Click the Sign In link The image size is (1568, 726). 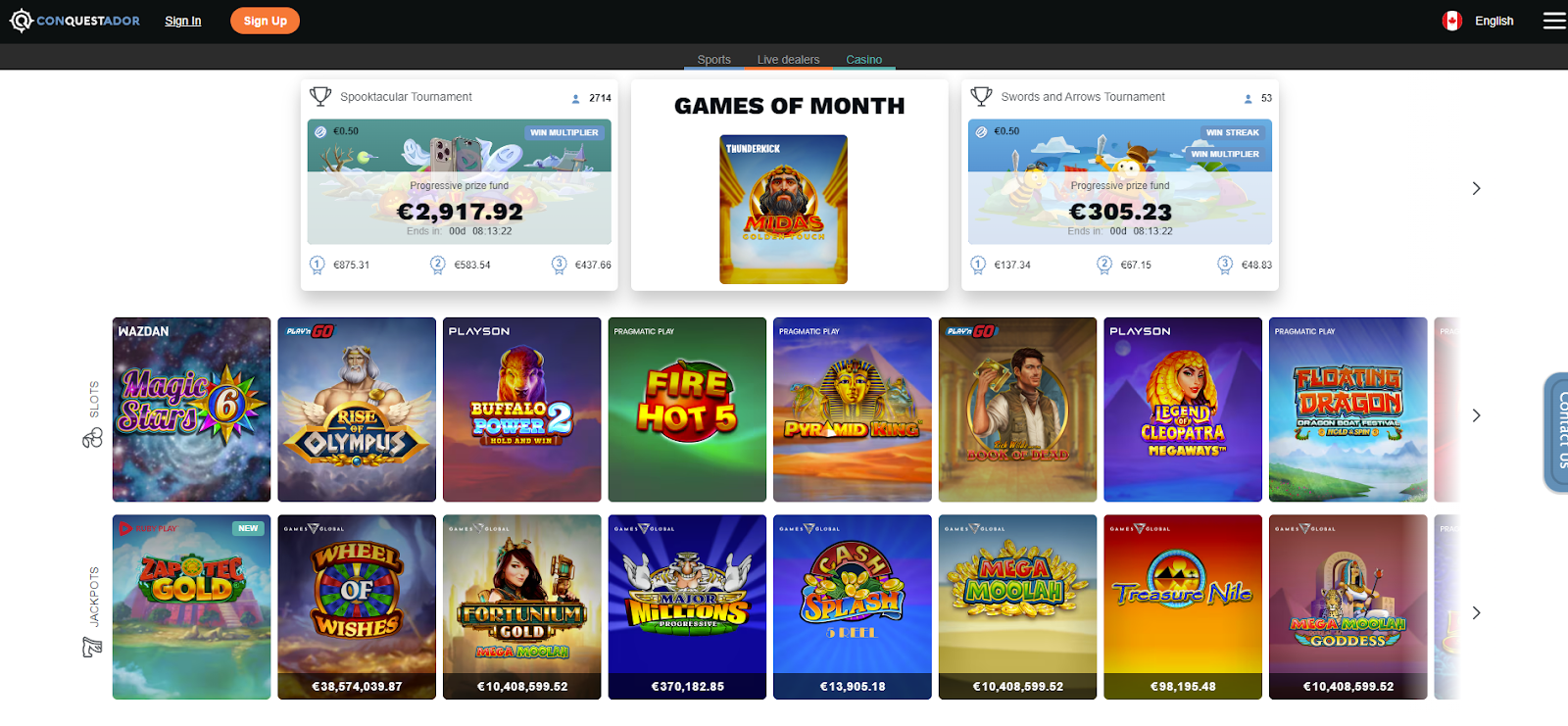182,21
